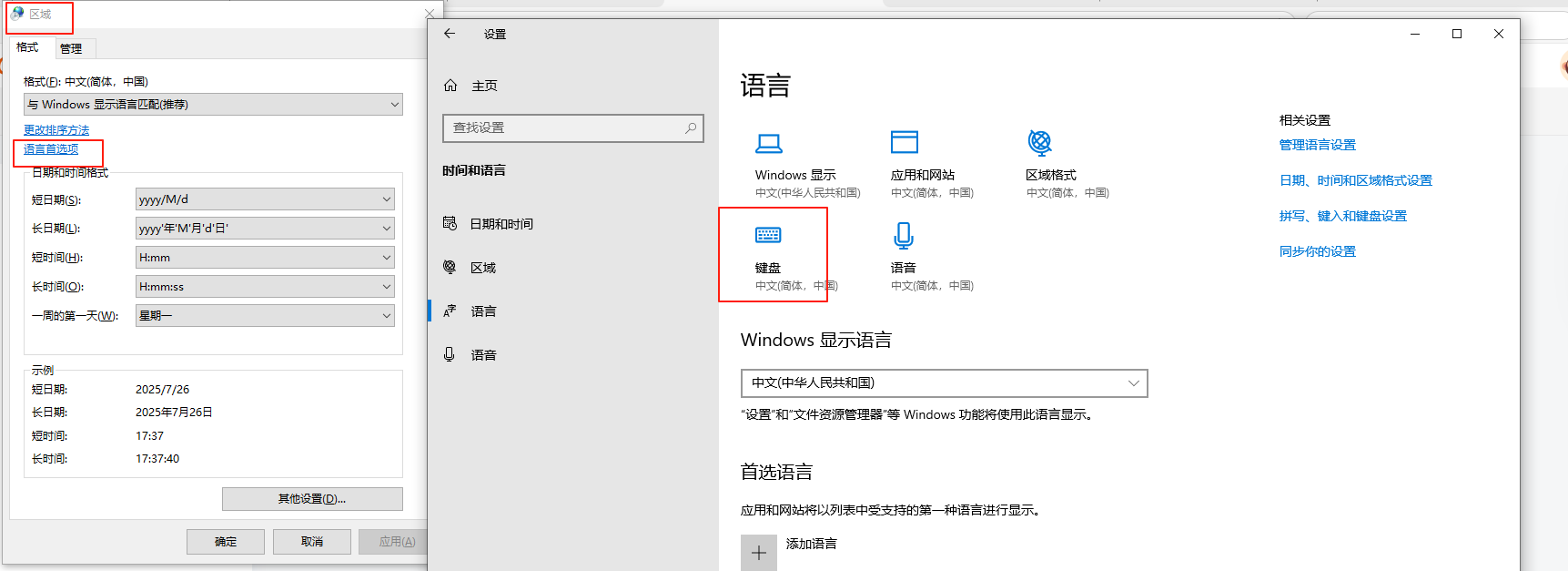The height and width of the screenshot is (571, 1568).
Task: Click the plus icon for 添加语言
Action: 759,553
